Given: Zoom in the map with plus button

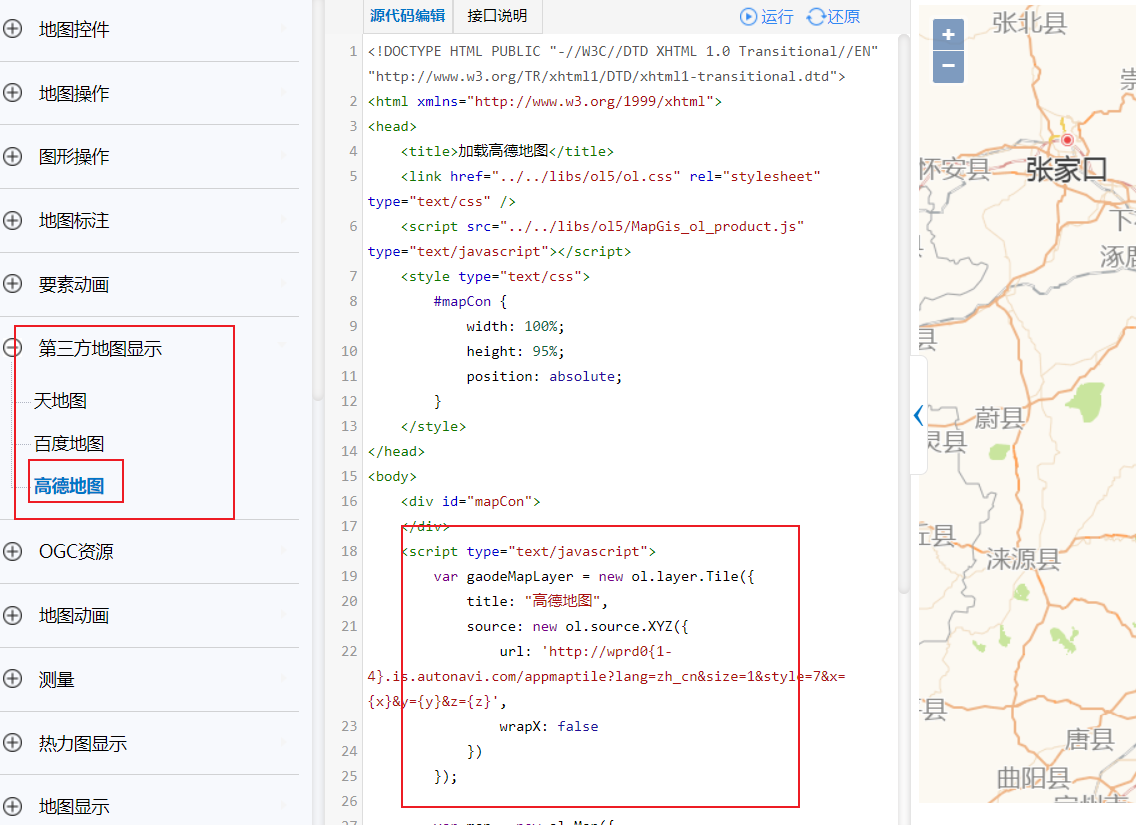Looking at the screenshot, I should coord(948,35).
